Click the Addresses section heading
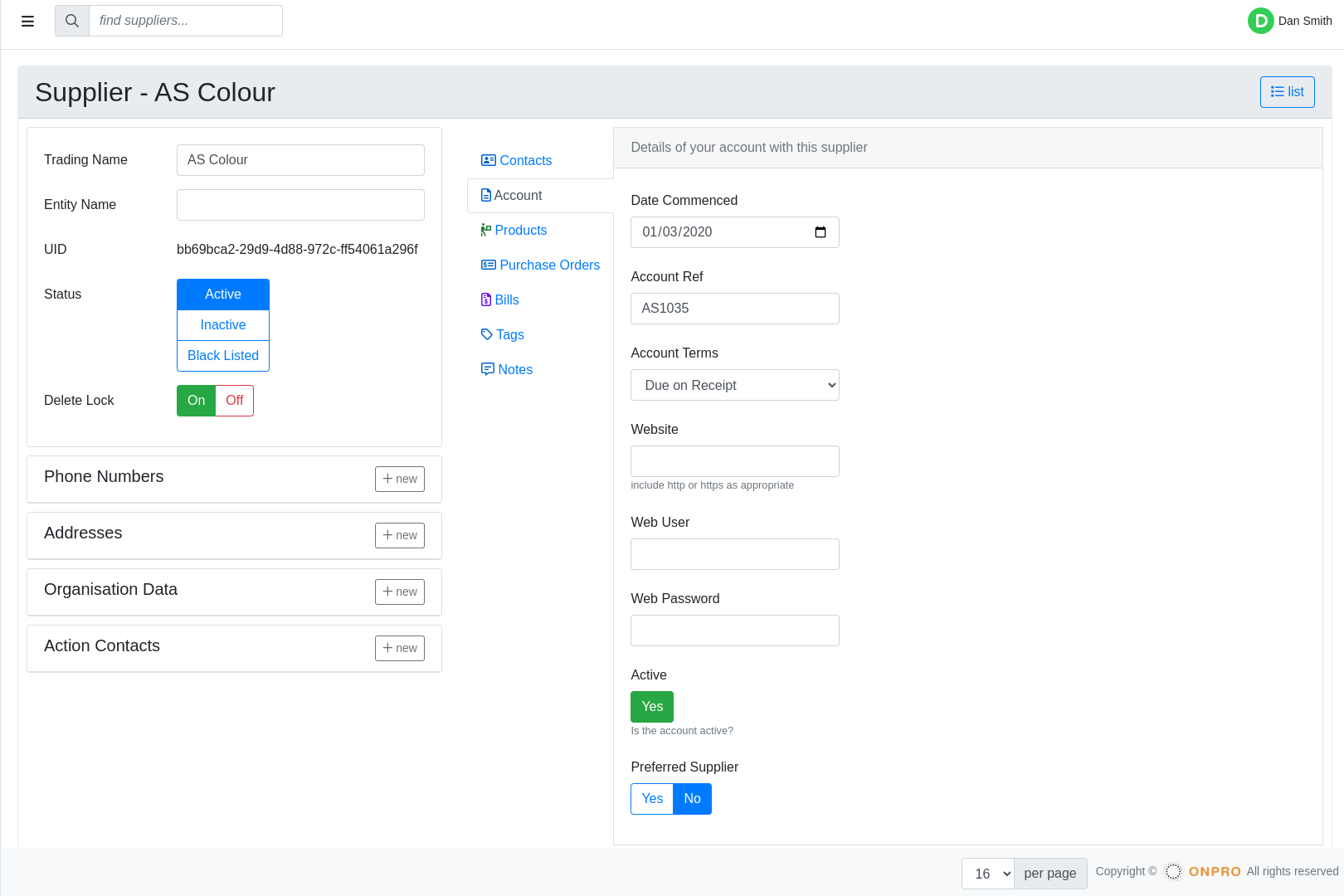This screenshot has height=896, width=1344. [x=83, y=533]
